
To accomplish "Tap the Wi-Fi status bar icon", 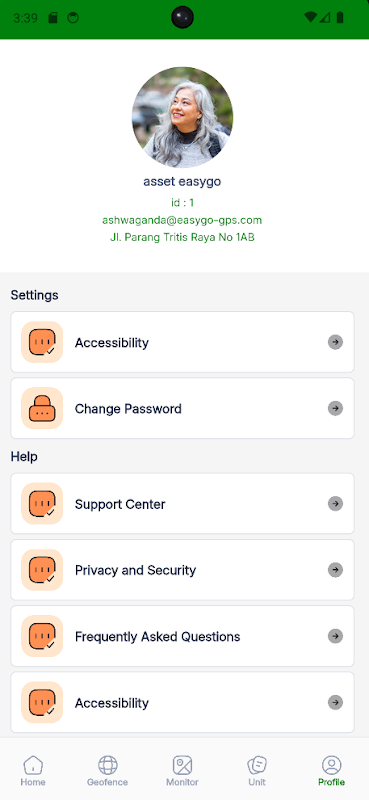I will point(310,18).
